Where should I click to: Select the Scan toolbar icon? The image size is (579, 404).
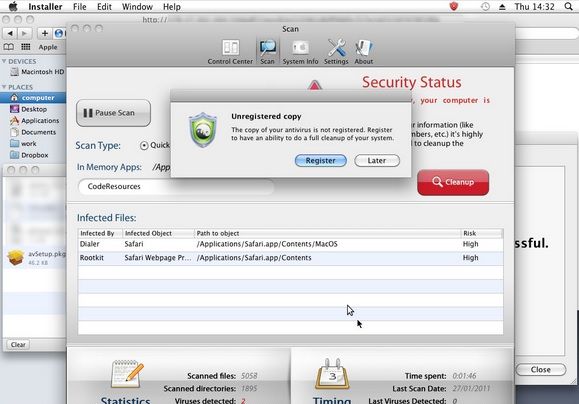point(267,52)
